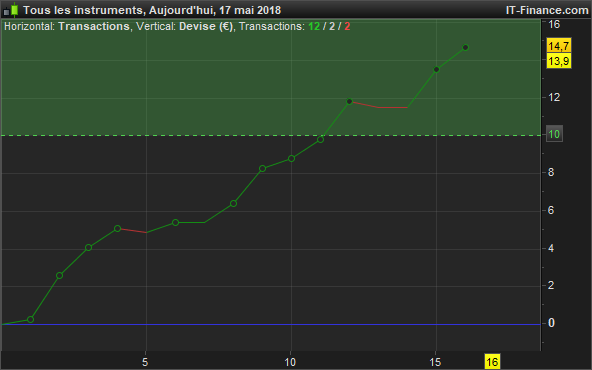Select the data point at transaction 11
This screenshot has height=370, width=592.
pos(321,140)
